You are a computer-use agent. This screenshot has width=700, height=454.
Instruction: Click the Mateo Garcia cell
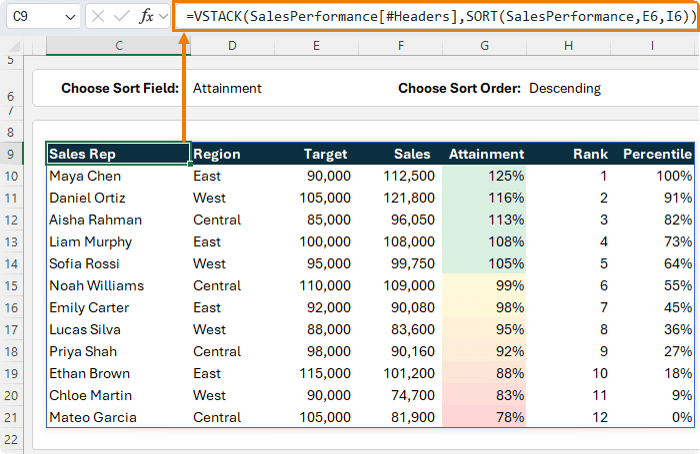click(118, 417)
